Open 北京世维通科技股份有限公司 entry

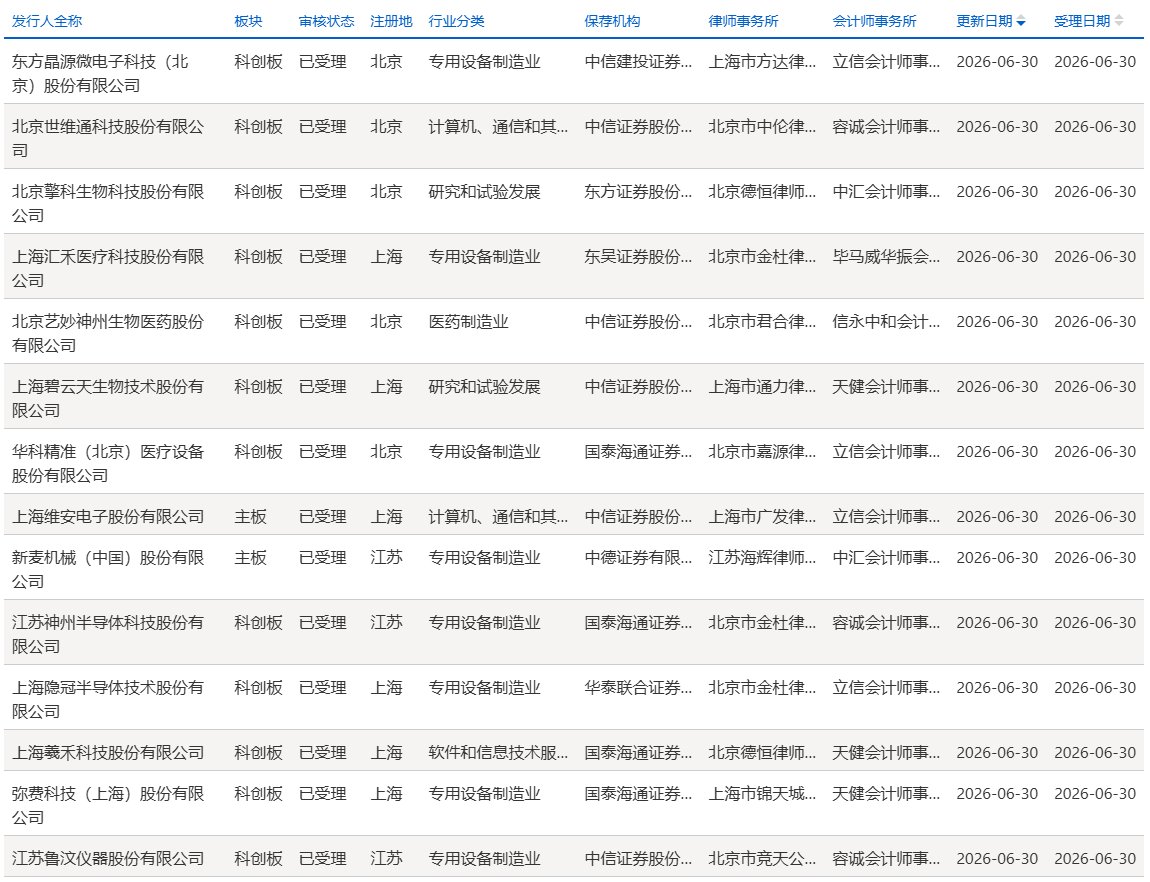pyautogui.click(x=108, y=139)
